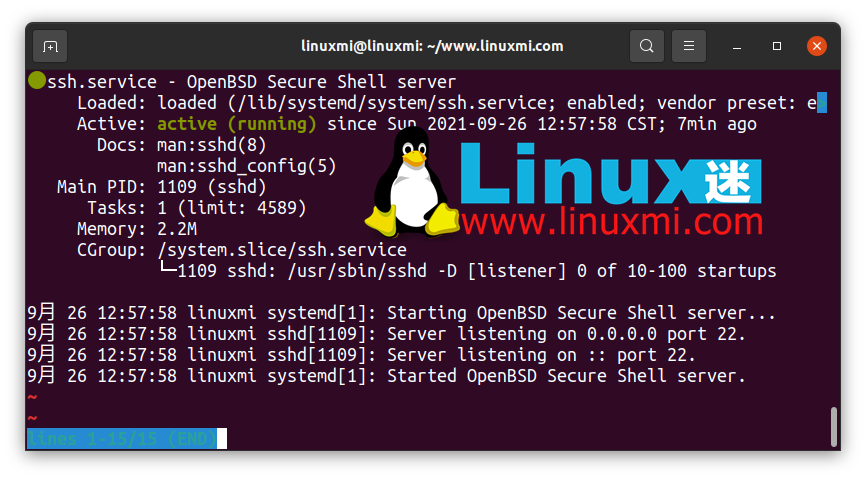Click the 'Started OpenBSD Secure Shell server.' log line
Screen dimensions: 866x479
pyautogui.click(x=386, y=376)
